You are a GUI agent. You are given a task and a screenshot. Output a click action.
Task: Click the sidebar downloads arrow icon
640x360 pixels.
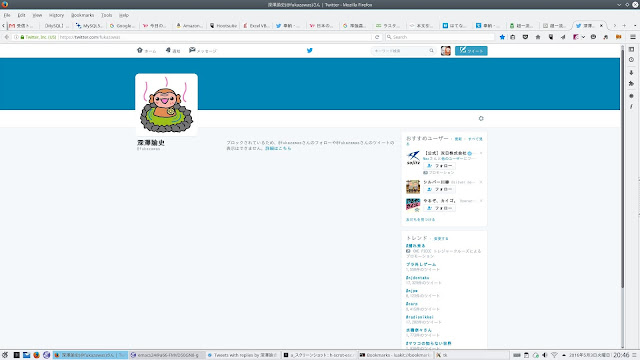click(x=631, y=73)
